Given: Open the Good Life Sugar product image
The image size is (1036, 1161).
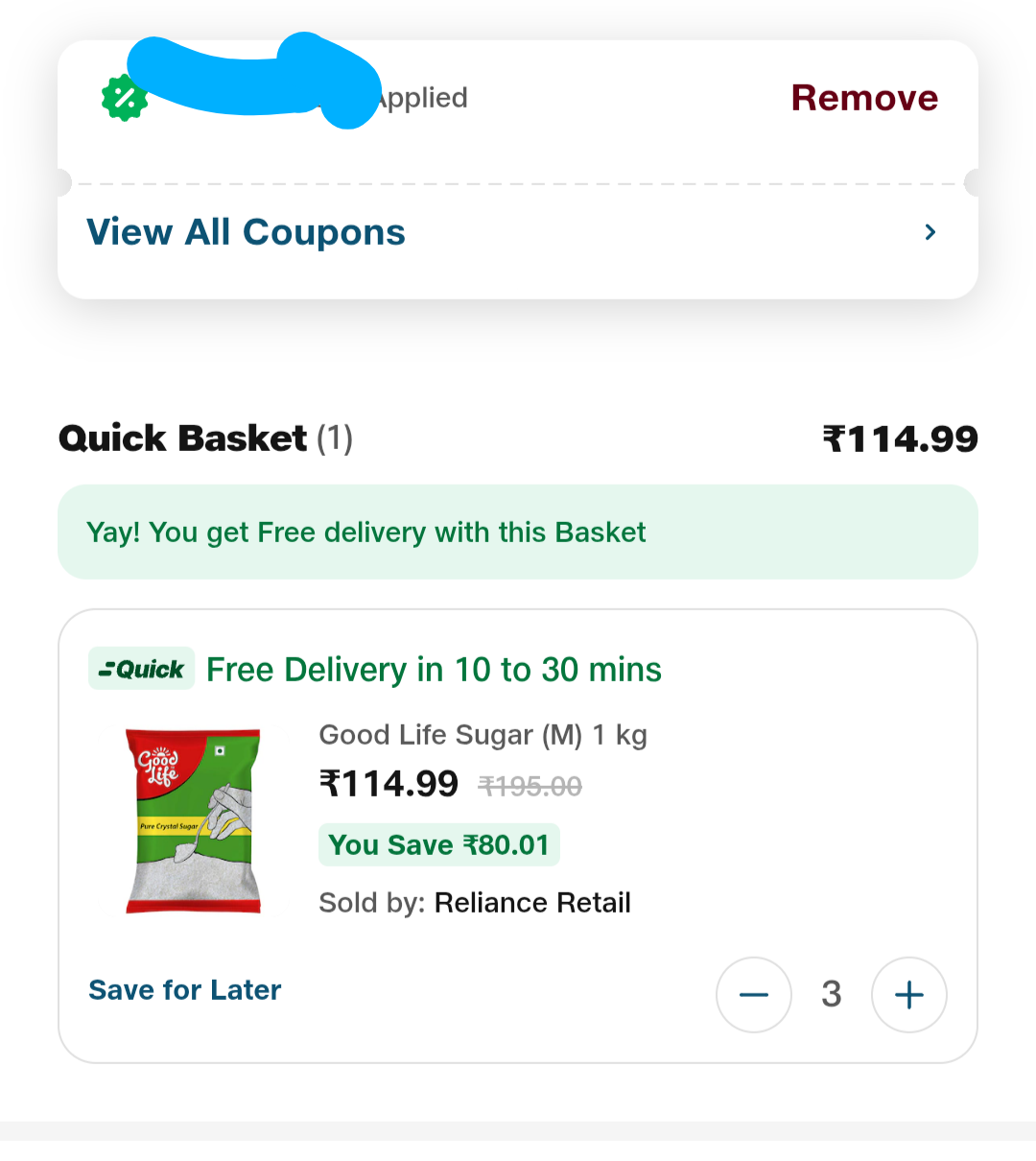Looking at the screenshot, I should click(x=194, y=820).
